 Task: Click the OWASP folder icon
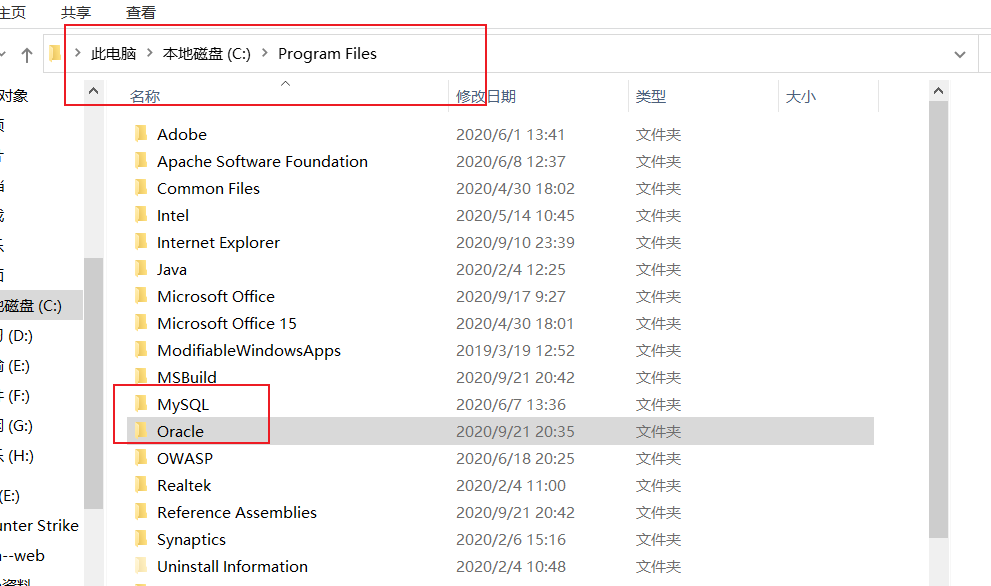click(141, 458)
